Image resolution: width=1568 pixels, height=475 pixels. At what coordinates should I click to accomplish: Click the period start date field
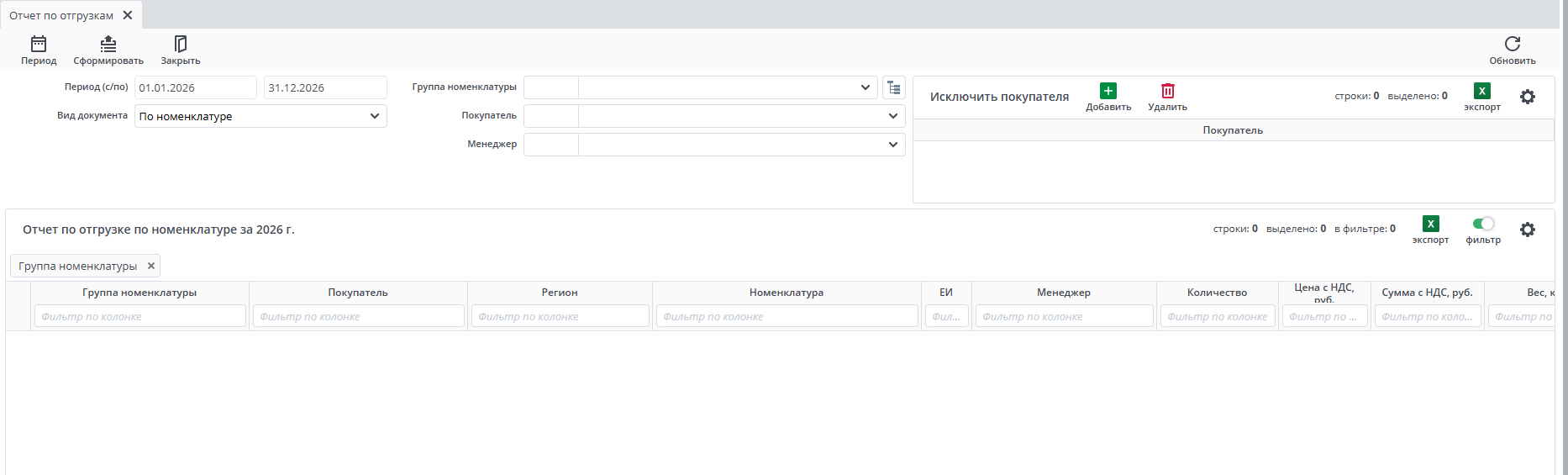pyautogui.click(x=195, y=87)
